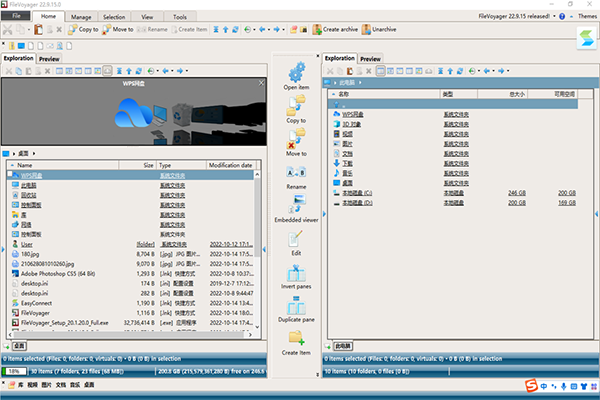Tick the checkbox beside WPS网盘 in left pane
The width and height of the screenshot is (600, 400).
tap(9, 175)
